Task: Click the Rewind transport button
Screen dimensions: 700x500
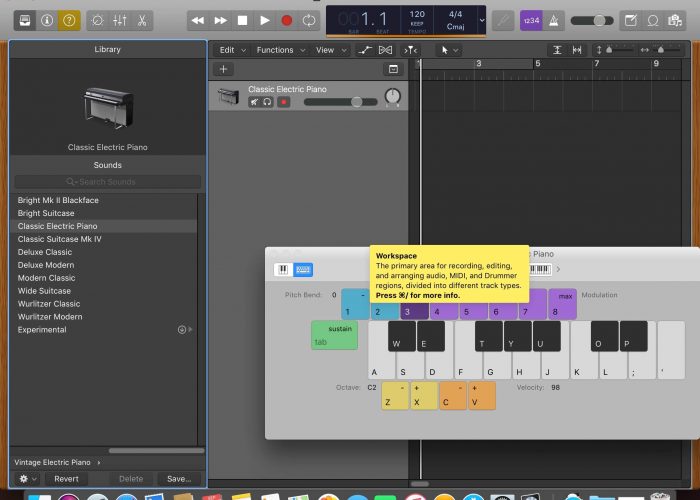Action: pos(198,21)
